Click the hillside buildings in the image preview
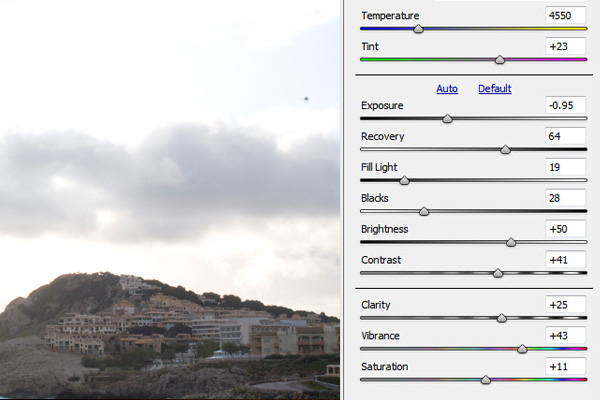Screen dimensions: 600x400 [x=191, y=325]
